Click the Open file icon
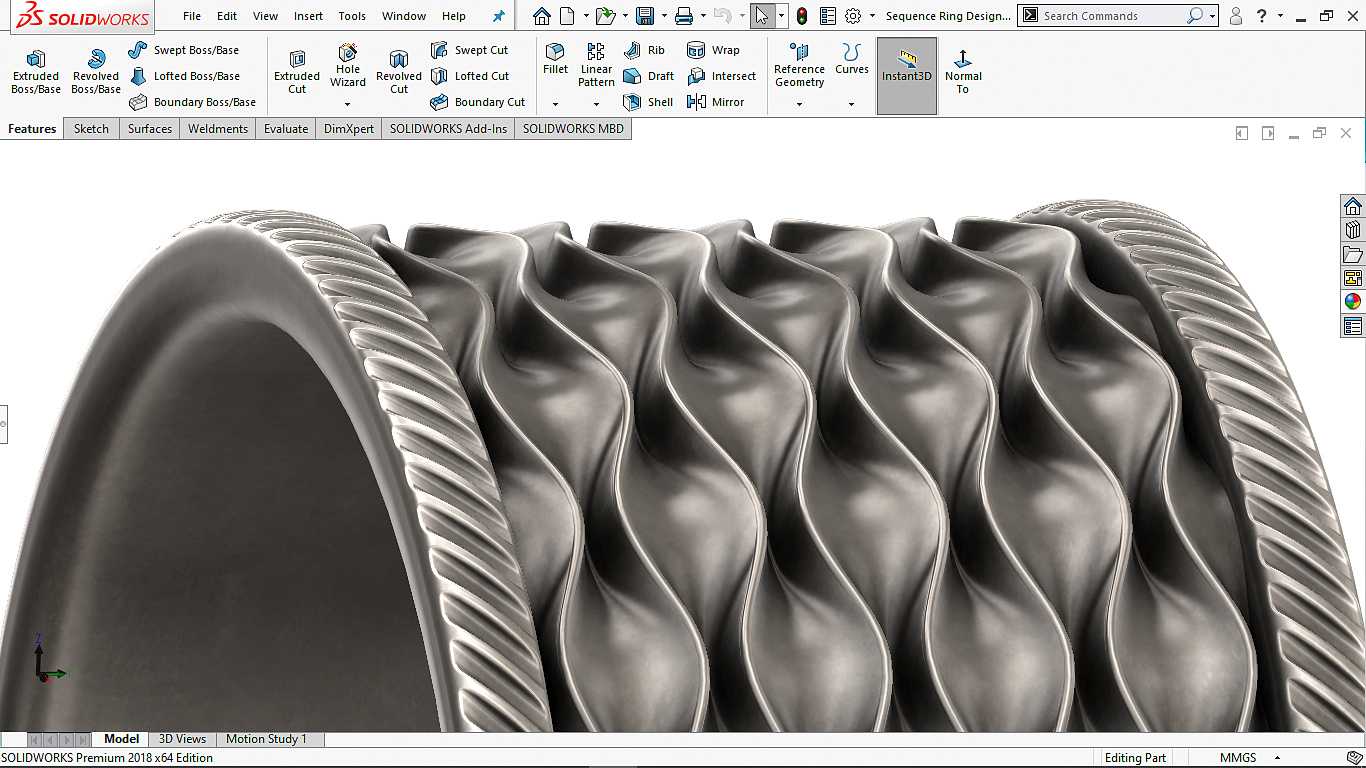The image size is (1366, 768). (604, 16)
